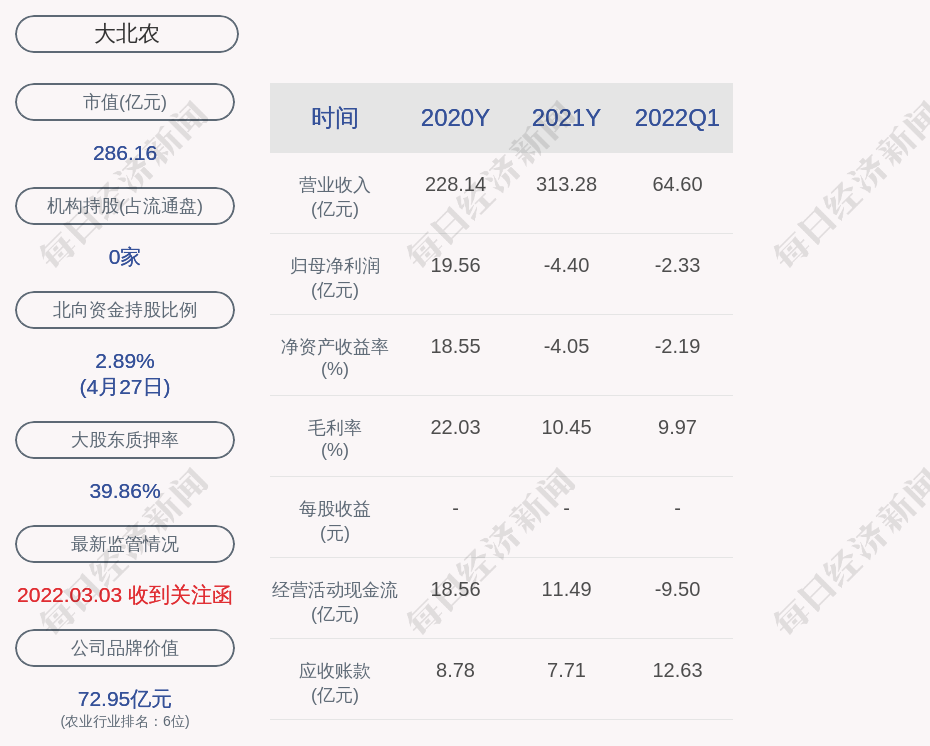
Task: Select the 最新监管情况 label pill
Action: pos(125,544)
